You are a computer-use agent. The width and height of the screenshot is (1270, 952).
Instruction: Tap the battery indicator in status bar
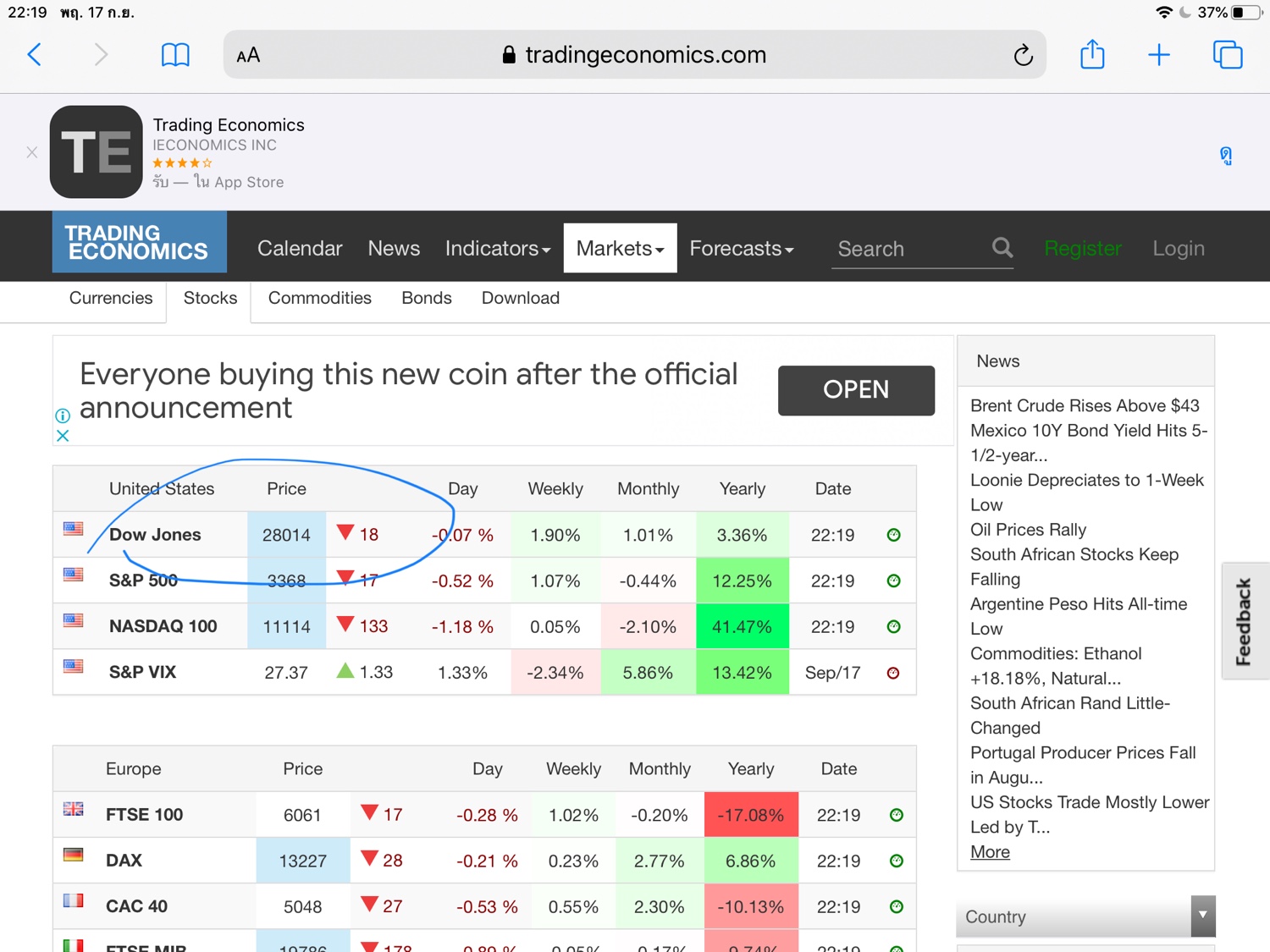(1246, 13)
